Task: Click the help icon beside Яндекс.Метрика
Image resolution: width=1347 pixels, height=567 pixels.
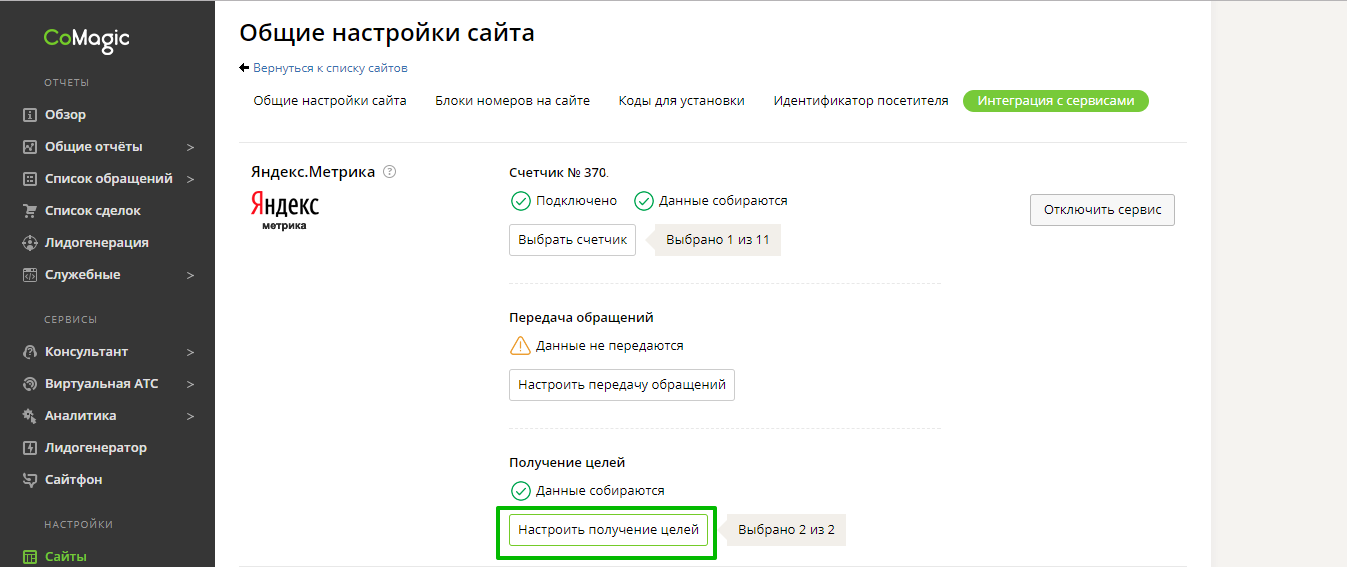Action: coord(390,172)
